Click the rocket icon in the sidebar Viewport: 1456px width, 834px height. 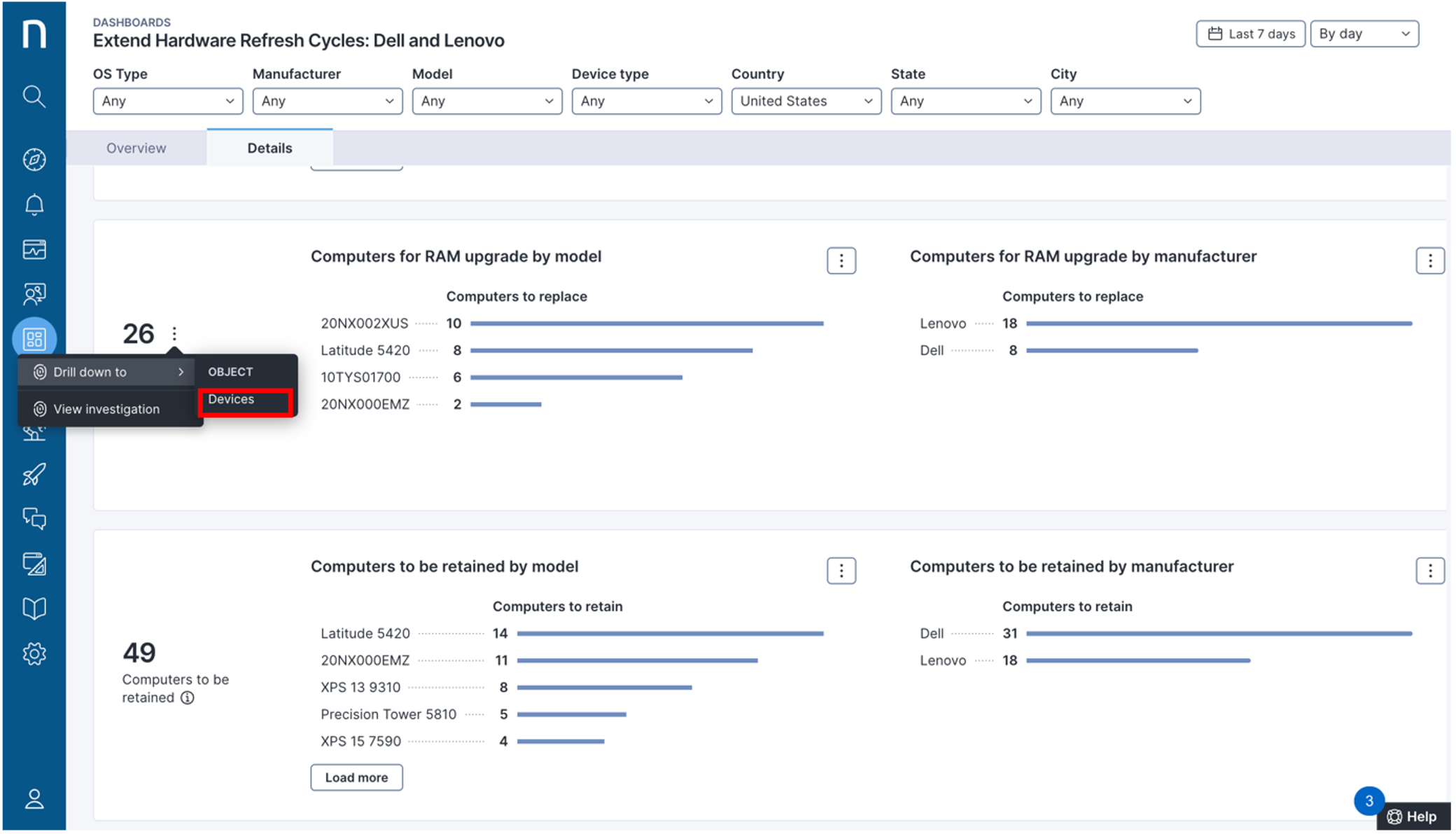pos(34,475)
